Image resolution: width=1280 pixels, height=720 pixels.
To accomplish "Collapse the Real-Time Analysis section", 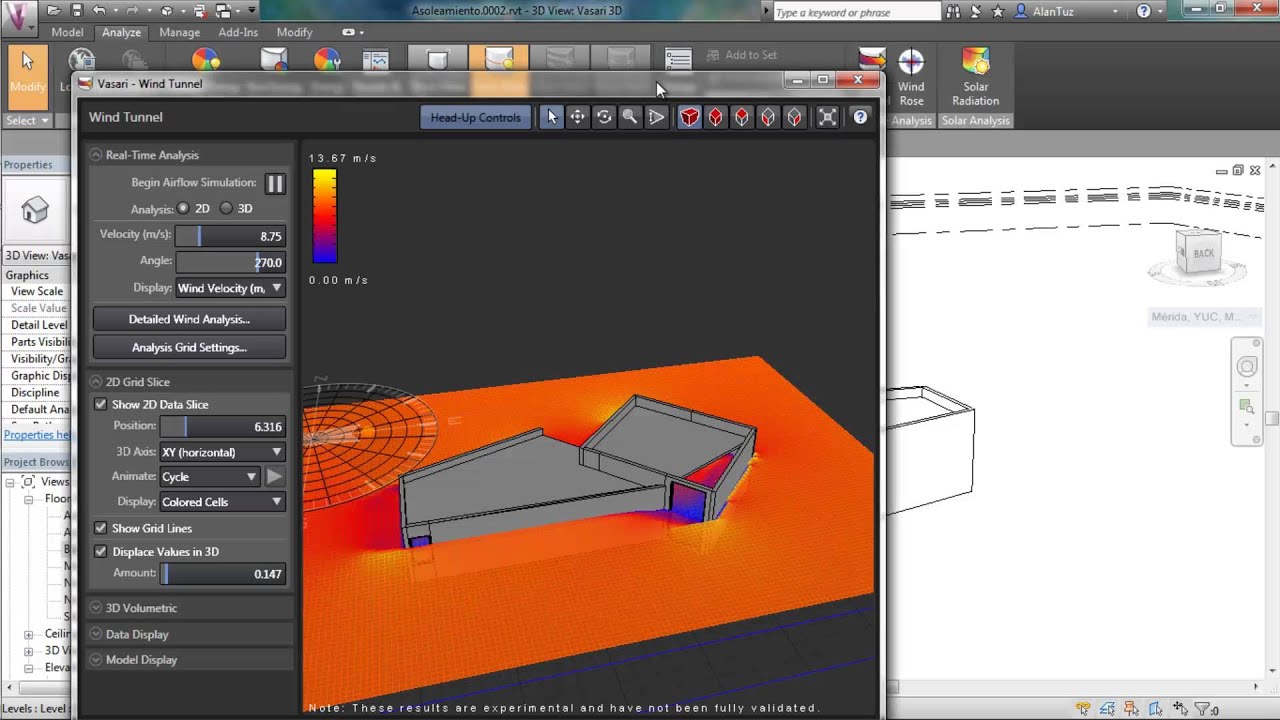I will coord(96,155).
